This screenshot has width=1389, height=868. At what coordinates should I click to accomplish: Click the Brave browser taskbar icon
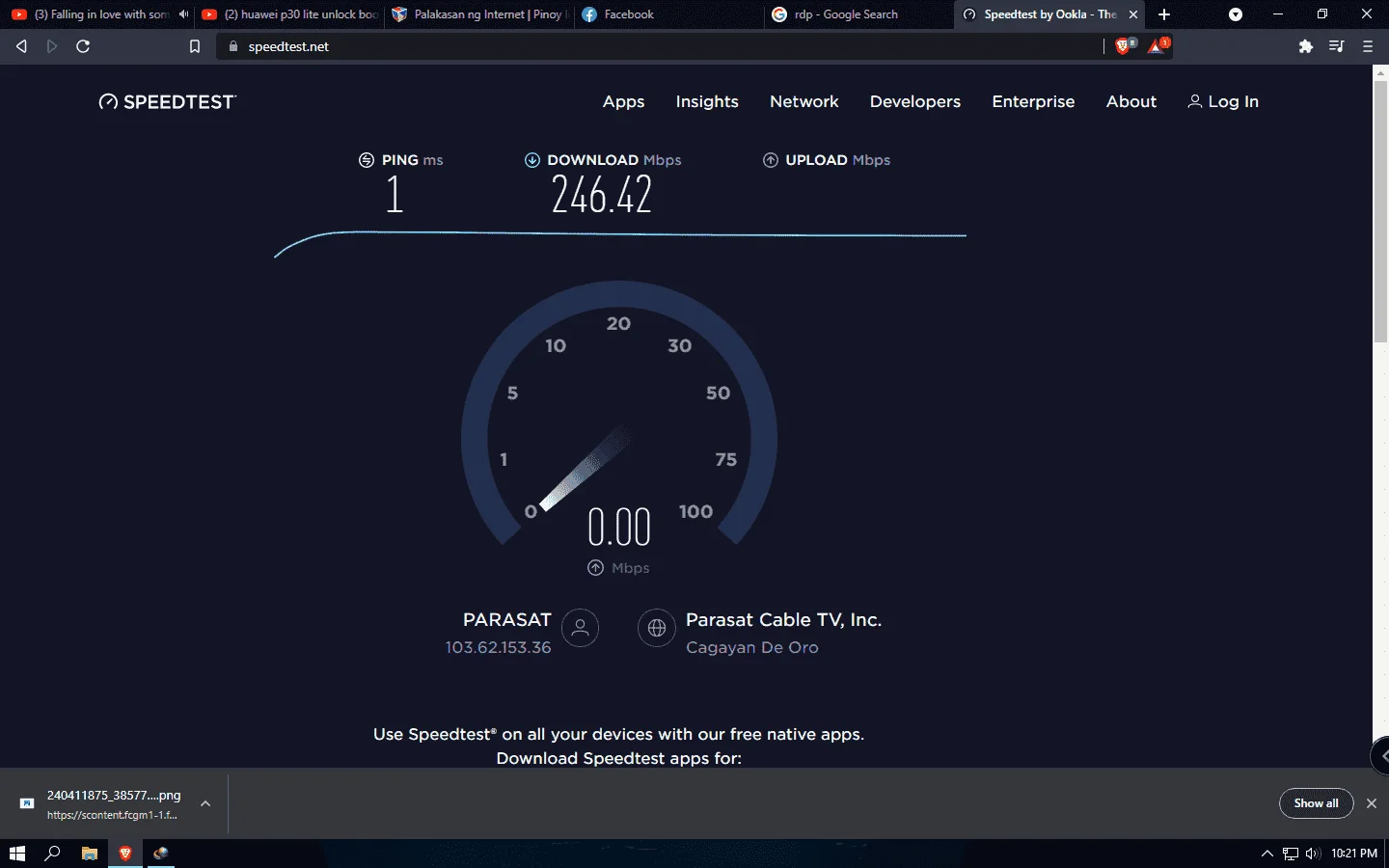(124, 854)
